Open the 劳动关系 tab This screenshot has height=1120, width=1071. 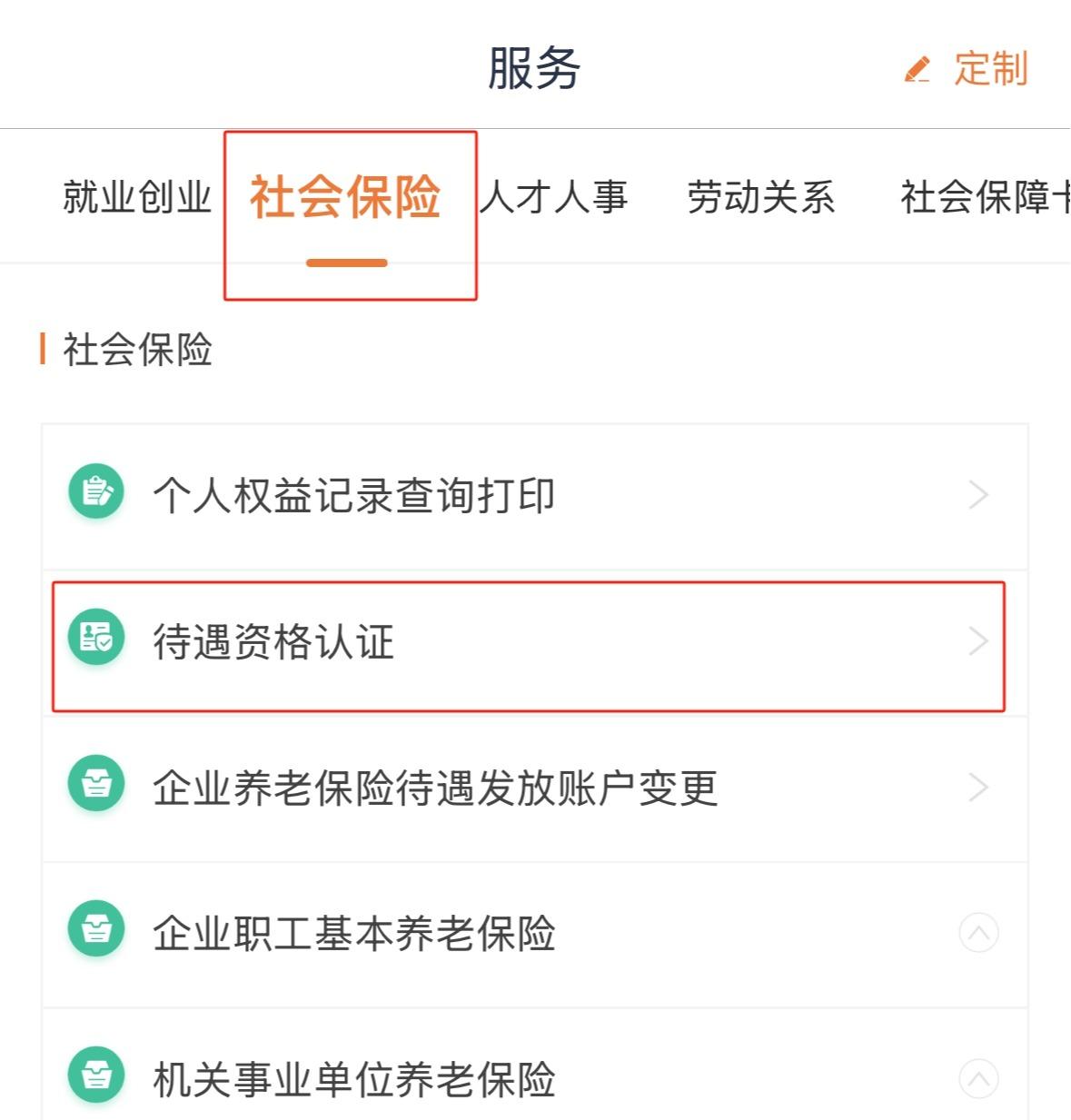point(761,197)
